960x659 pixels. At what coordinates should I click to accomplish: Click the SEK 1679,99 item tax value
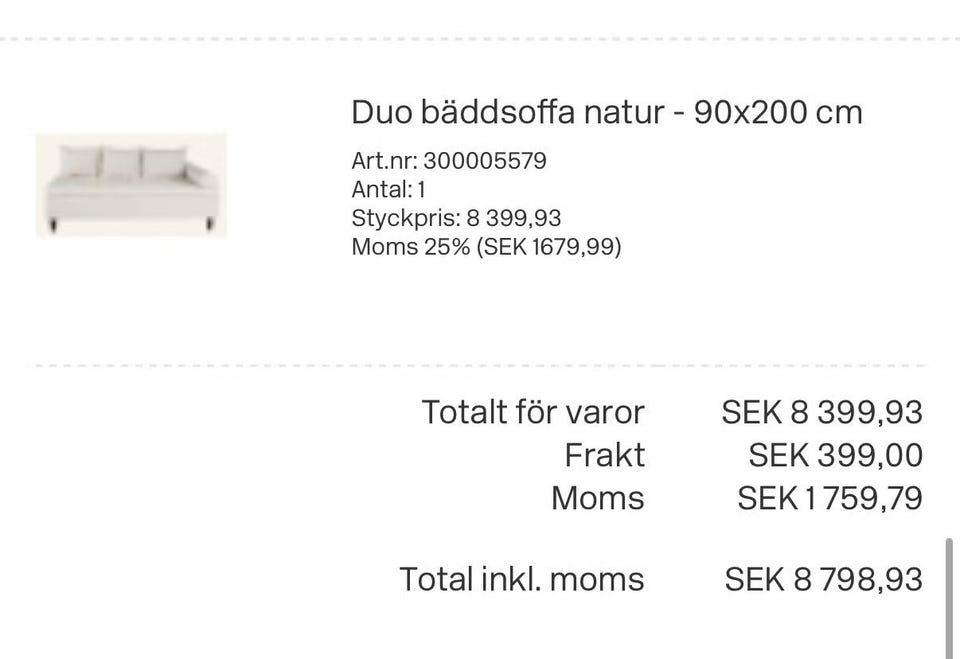(549, 247)
